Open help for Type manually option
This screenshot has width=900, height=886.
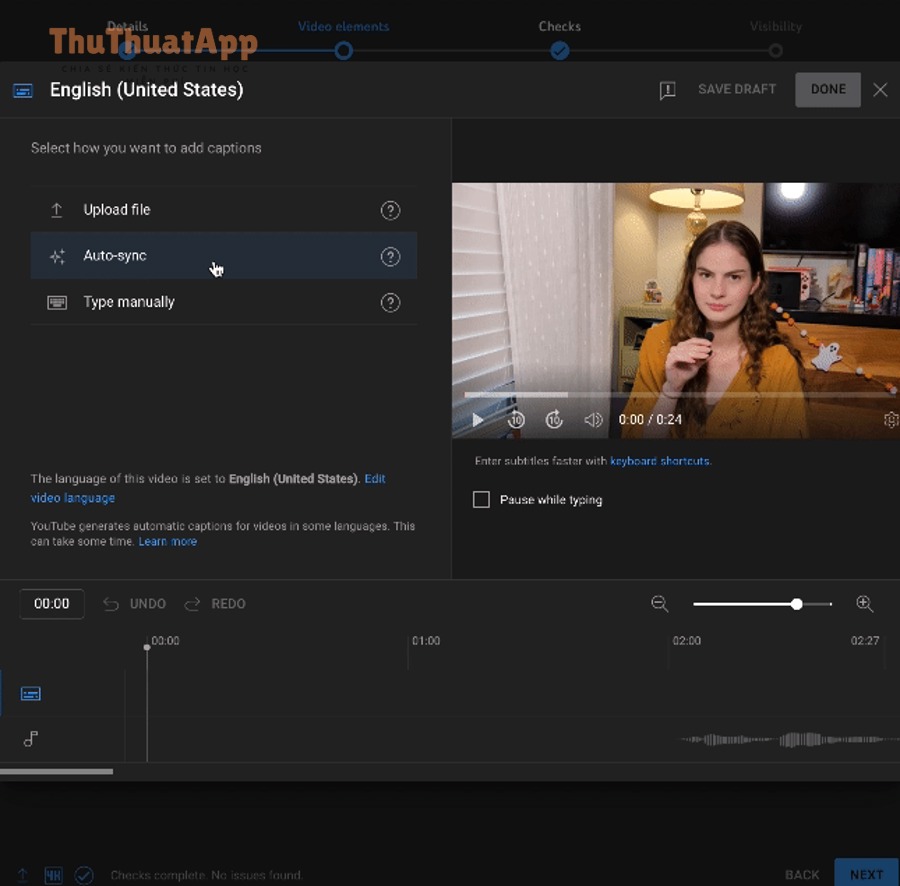(390, 302)
